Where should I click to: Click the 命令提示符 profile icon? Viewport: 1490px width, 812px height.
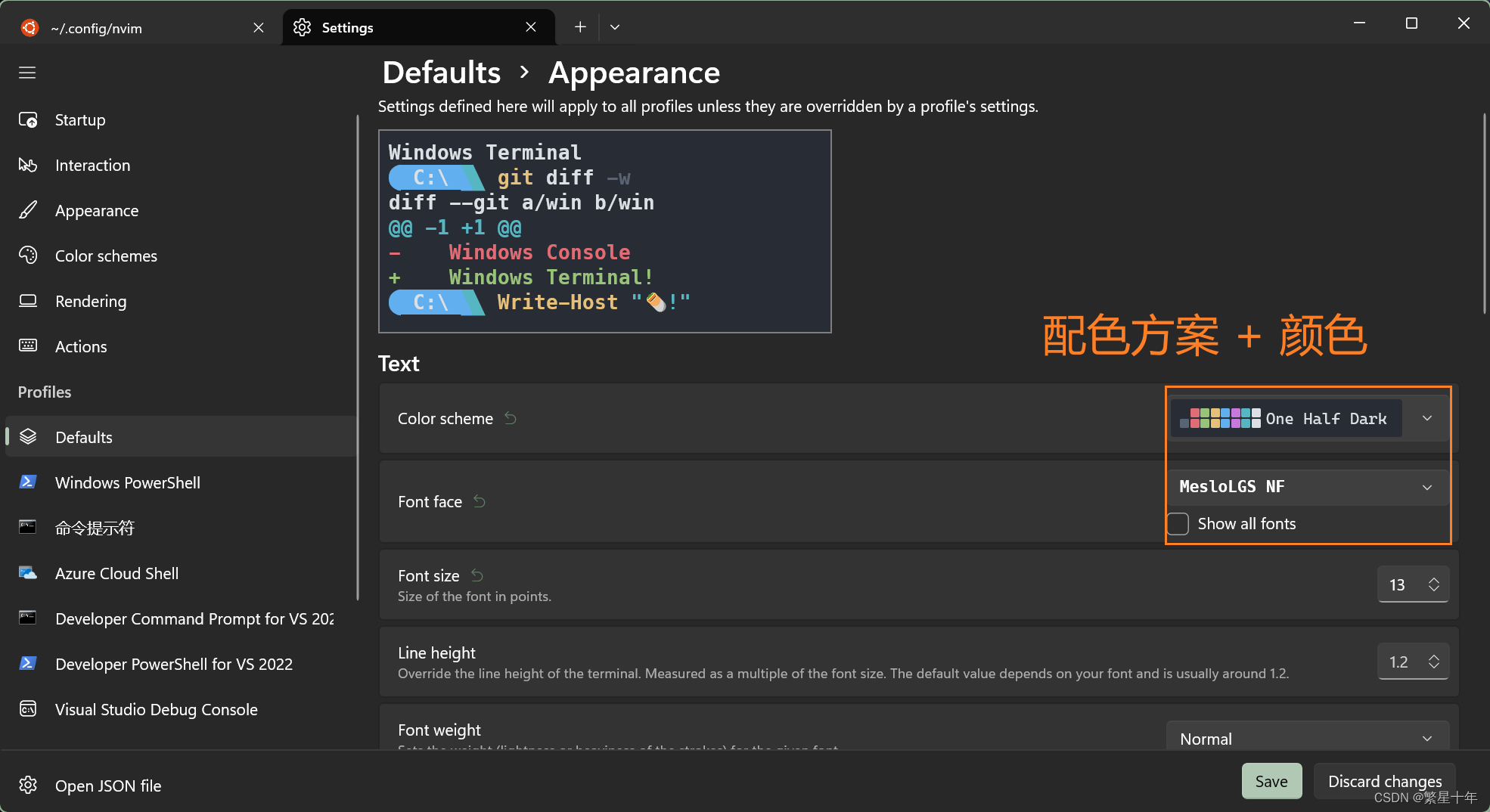click(x=28, y=528)
